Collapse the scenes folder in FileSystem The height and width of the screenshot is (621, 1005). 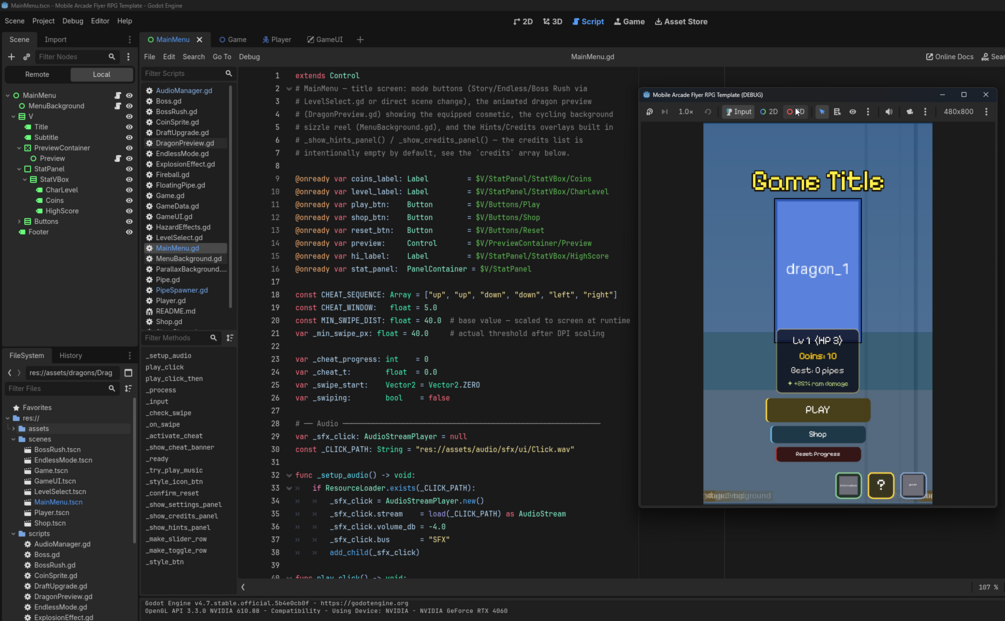pos(13,439)
